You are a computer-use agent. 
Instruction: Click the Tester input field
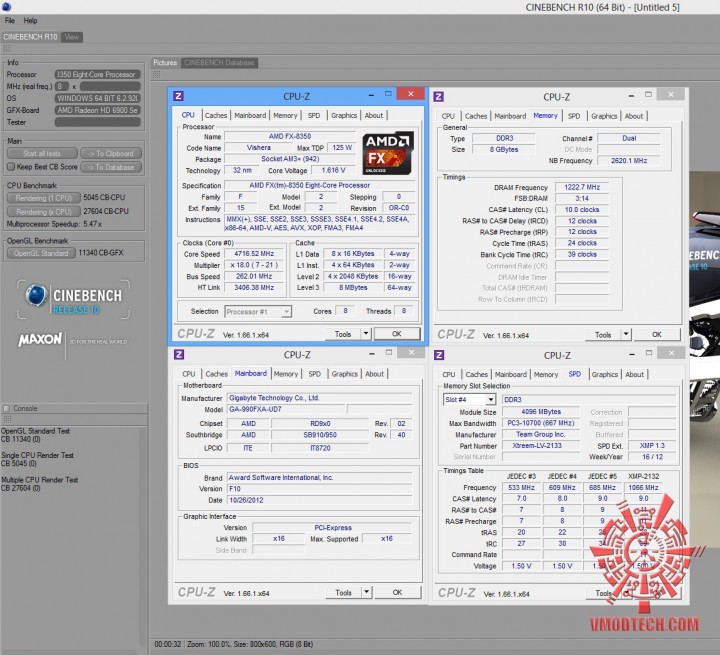click(97, 122)
